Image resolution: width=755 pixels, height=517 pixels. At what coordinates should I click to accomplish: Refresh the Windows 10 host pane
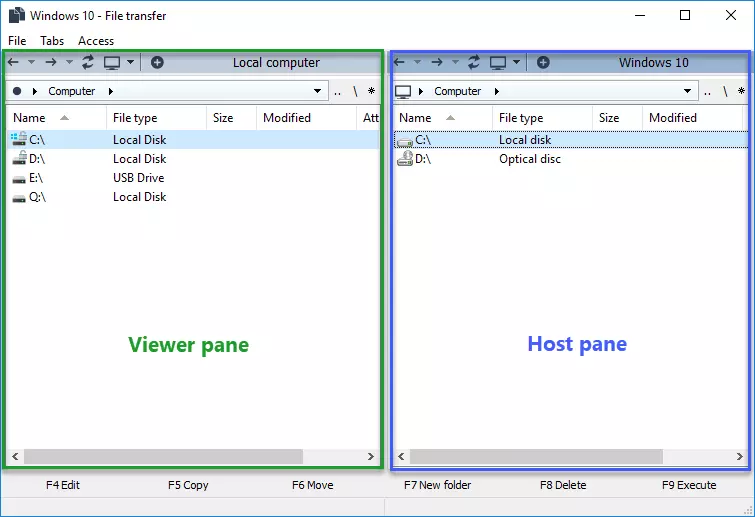pos(474,62)
